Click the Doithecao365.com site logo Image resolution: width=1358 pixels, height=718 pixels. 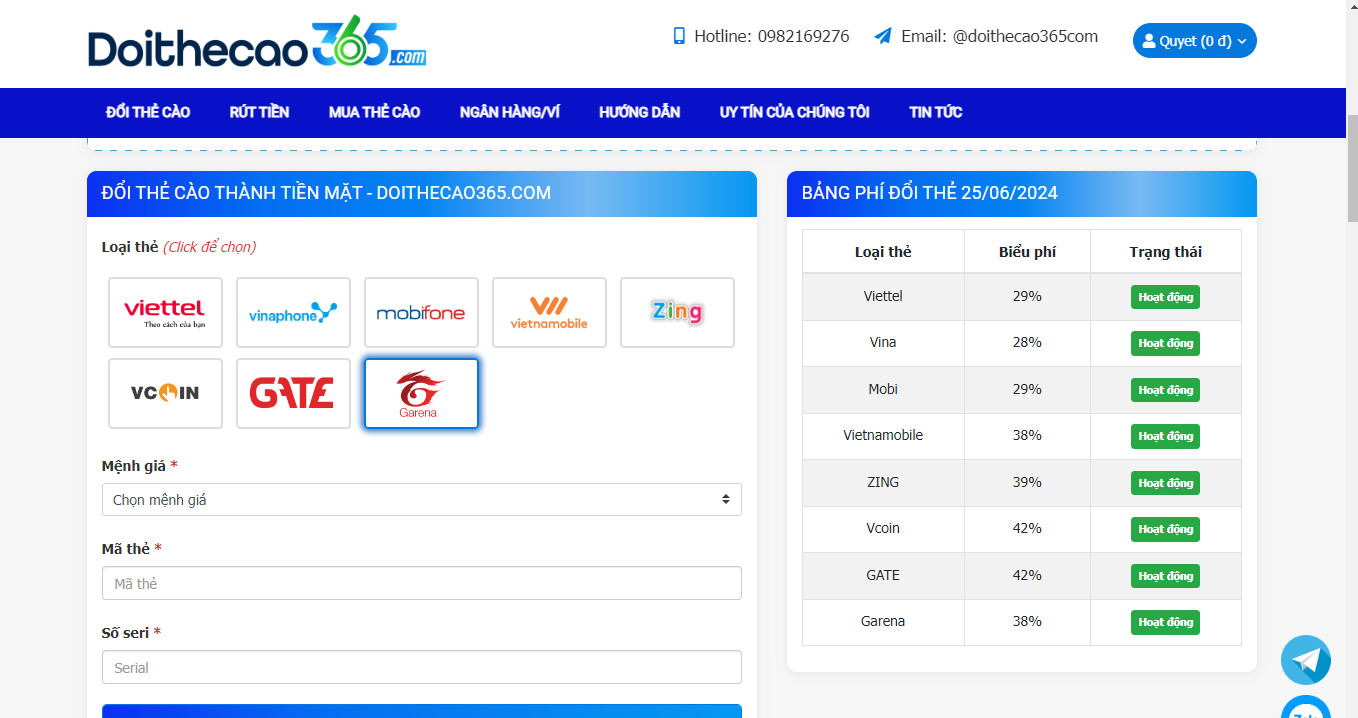coord(257,43)
